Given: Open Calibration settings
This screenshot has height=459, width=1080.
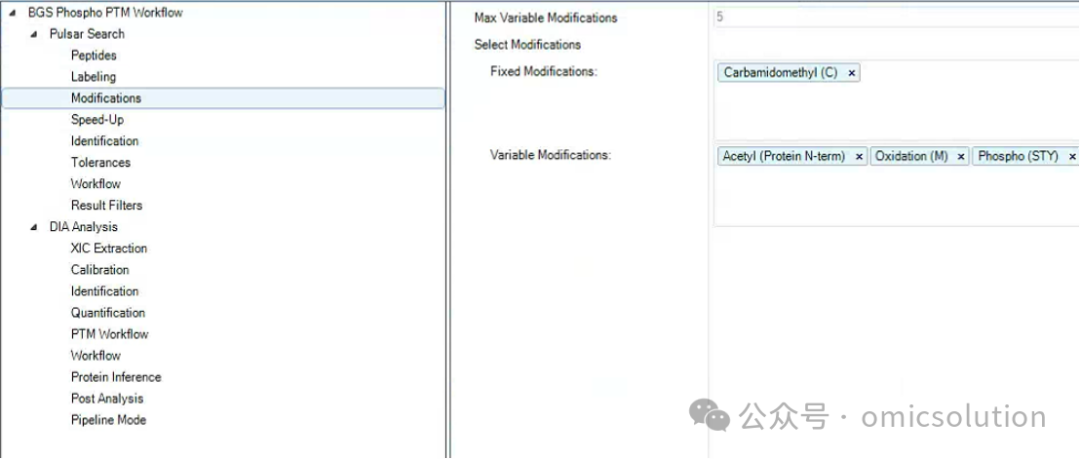Looking at the screenshot, I should point(100,269).
